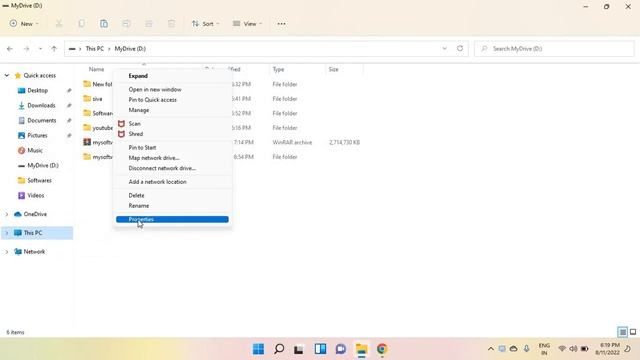Go back with the back arrow
Image resolution: width=640 pixels, height=360 pixels.
click(x=10, y=49)
